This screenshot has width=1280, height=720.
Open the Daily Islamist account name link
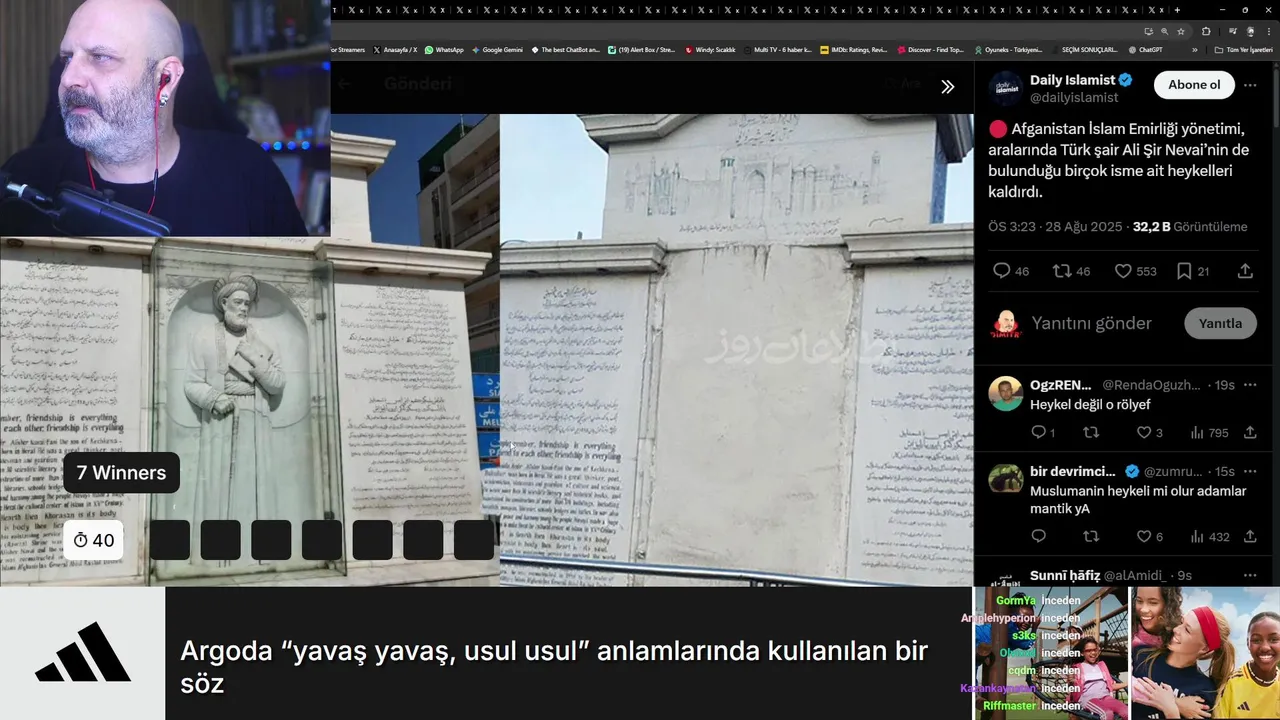click(1072, 80)
